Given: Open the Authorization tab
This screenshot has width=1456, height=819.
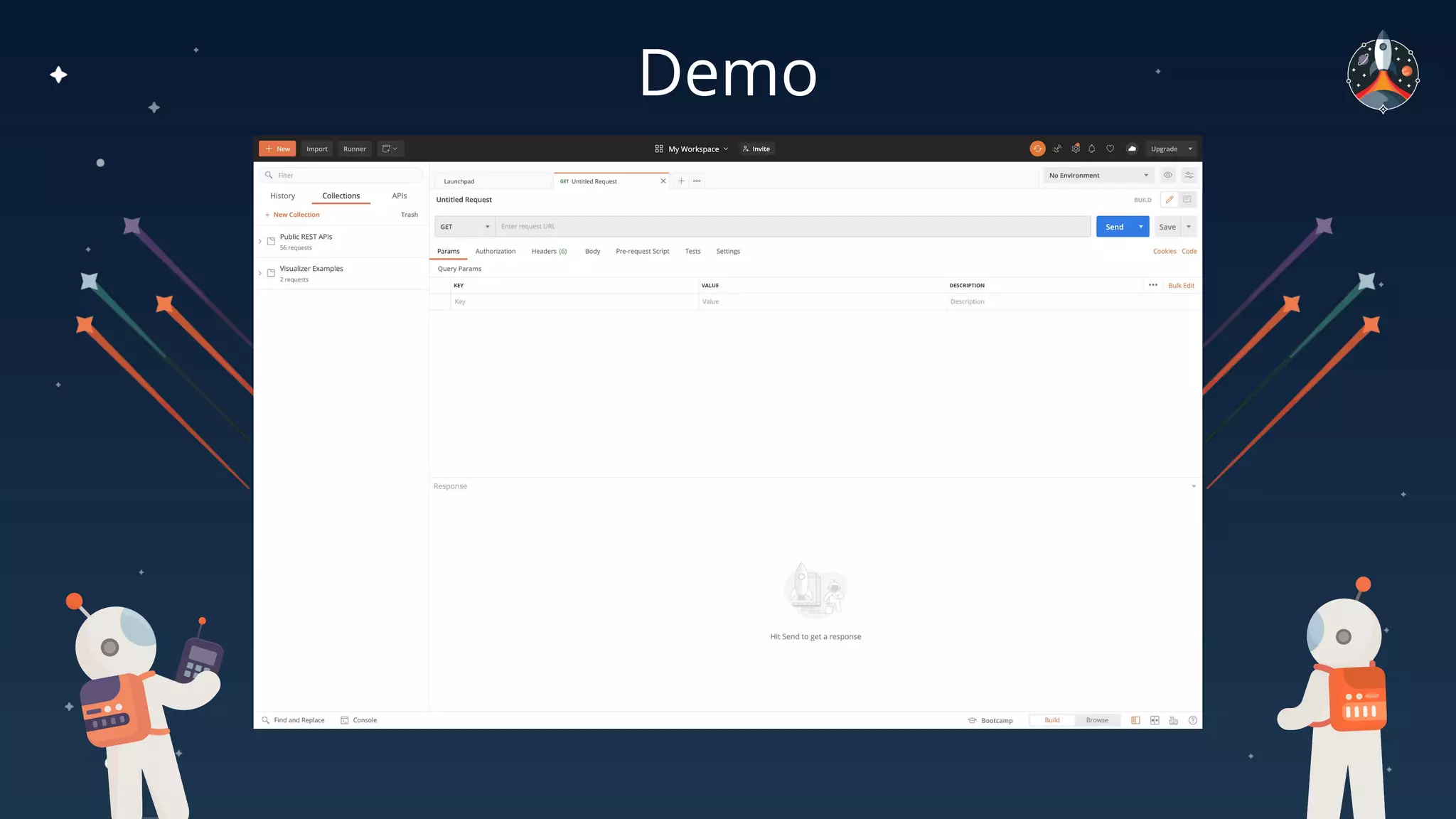Looking at the screenshot, I should 496,251.
